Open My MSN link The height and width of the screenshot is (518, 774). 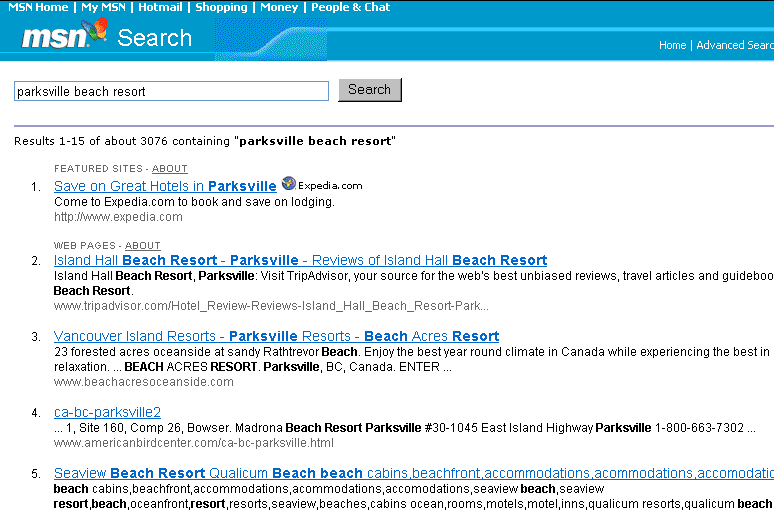[x=103, y=7]
